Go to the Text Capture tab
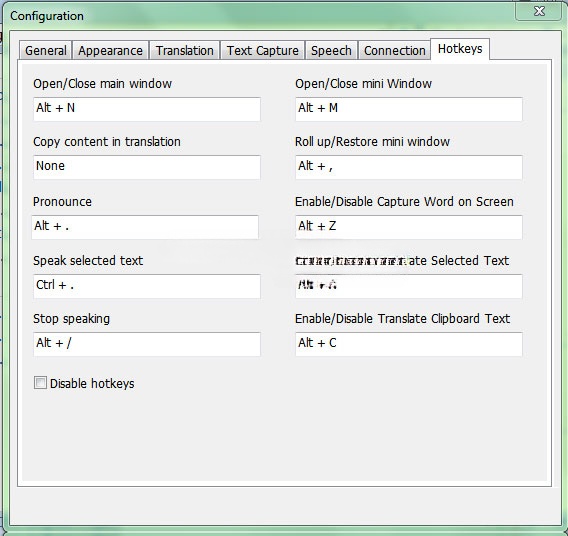Screen dimensions: 568x536 262,50
